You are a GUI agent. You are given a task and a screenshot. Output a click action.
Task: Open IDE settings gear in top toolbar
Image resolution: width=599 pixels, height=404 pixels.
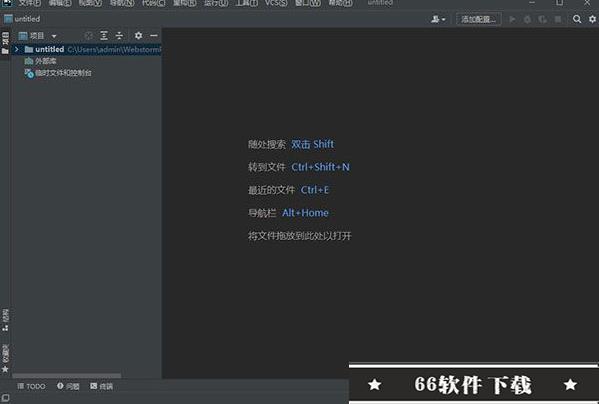click(x=593, y=19)
